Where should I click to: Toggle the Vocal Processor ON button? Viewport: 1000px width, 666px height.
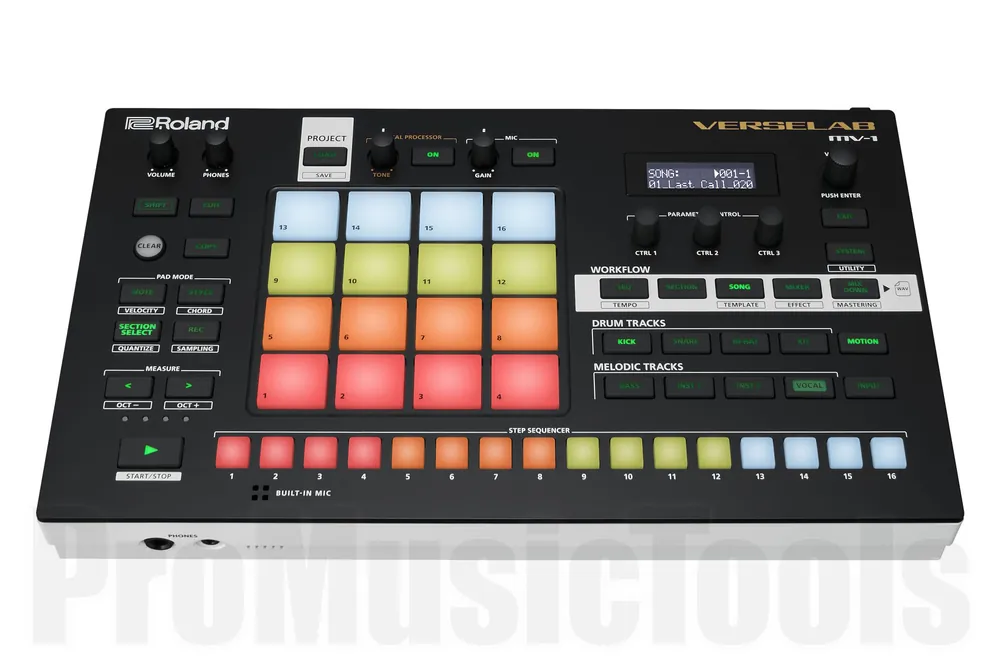(x=433, y=155)
